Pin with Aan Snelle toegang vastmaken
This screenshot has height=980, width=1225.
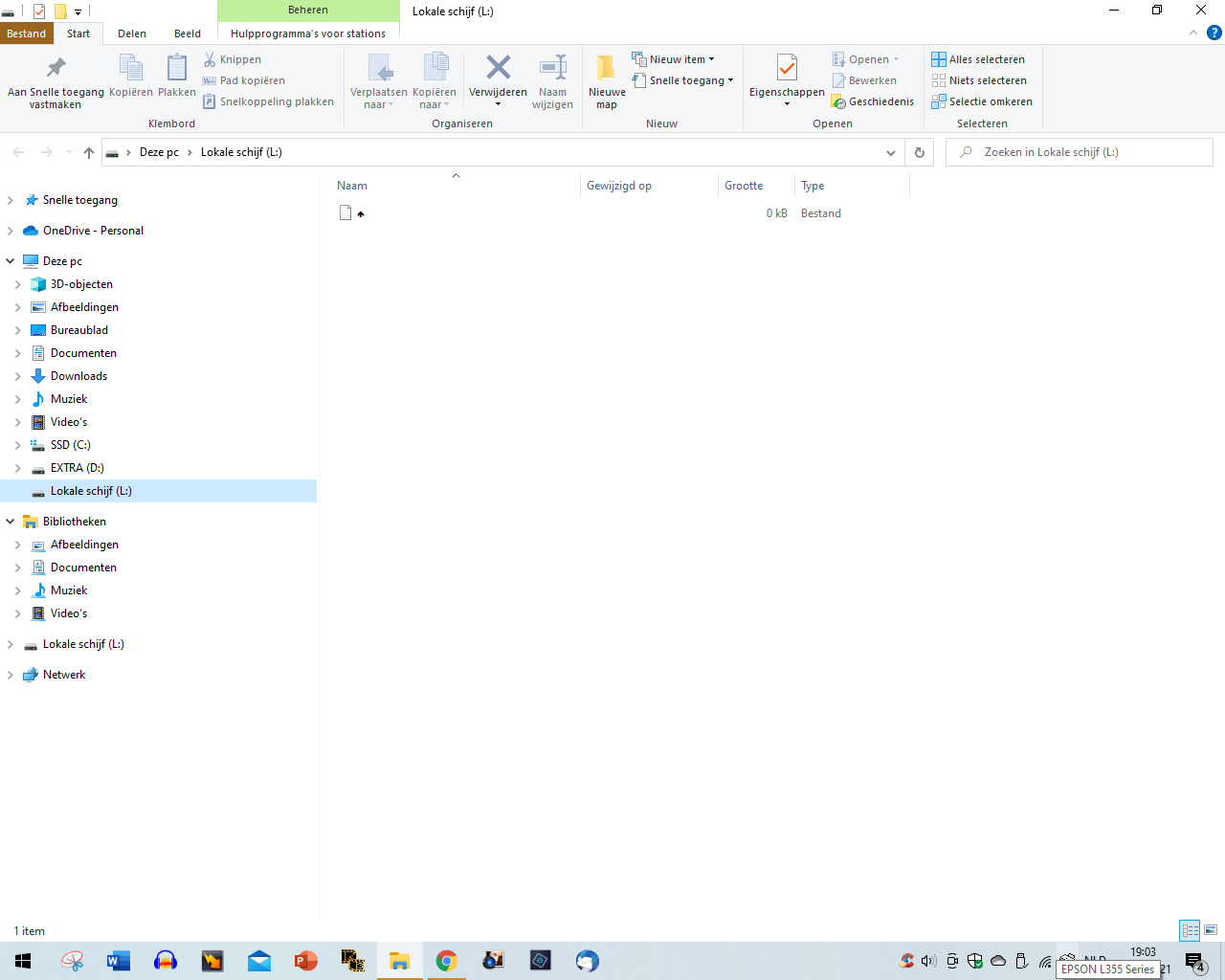(56, 69)
